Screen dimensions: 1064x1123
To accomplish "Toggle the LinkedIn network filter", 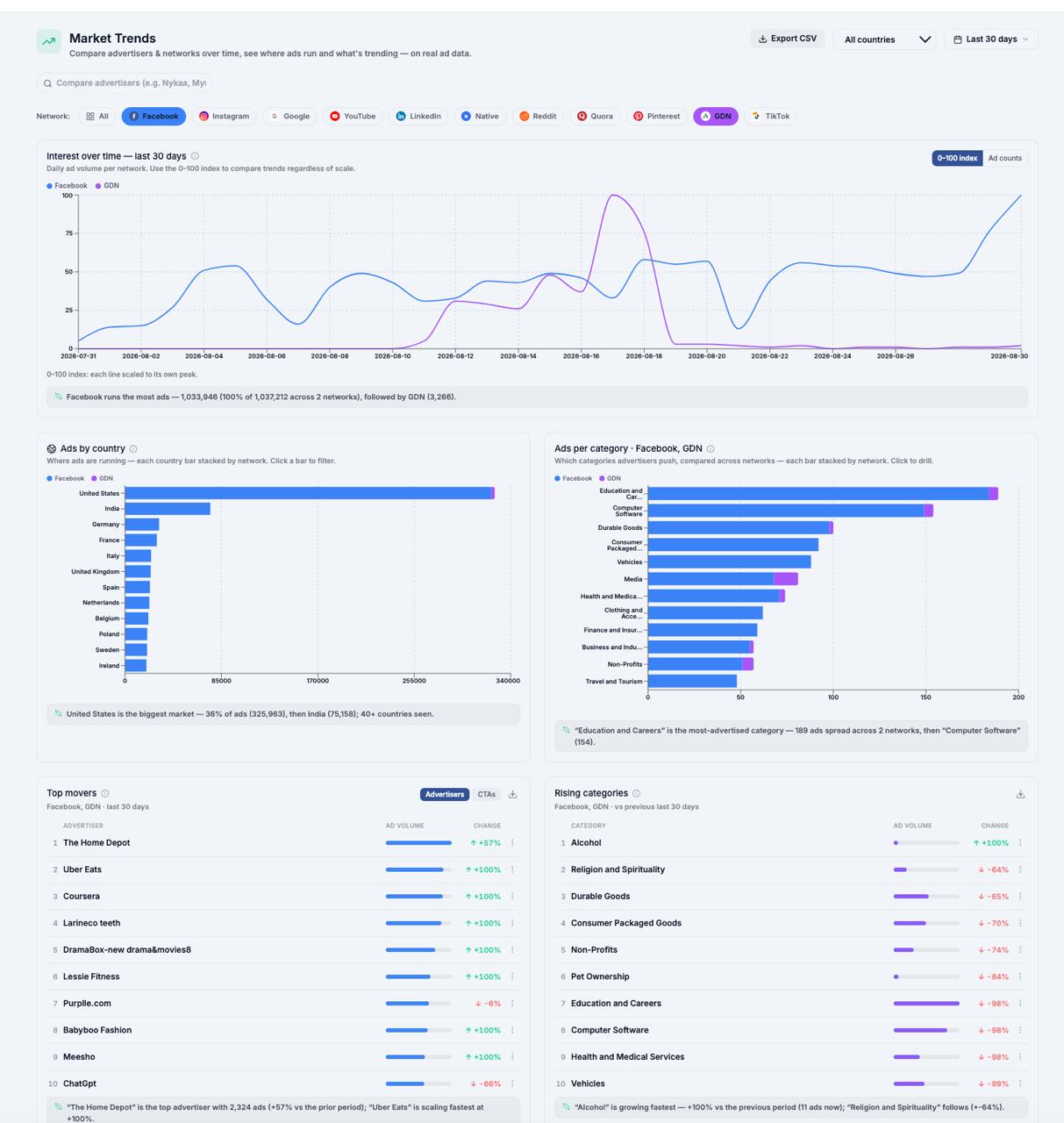I will pos(418,117).
